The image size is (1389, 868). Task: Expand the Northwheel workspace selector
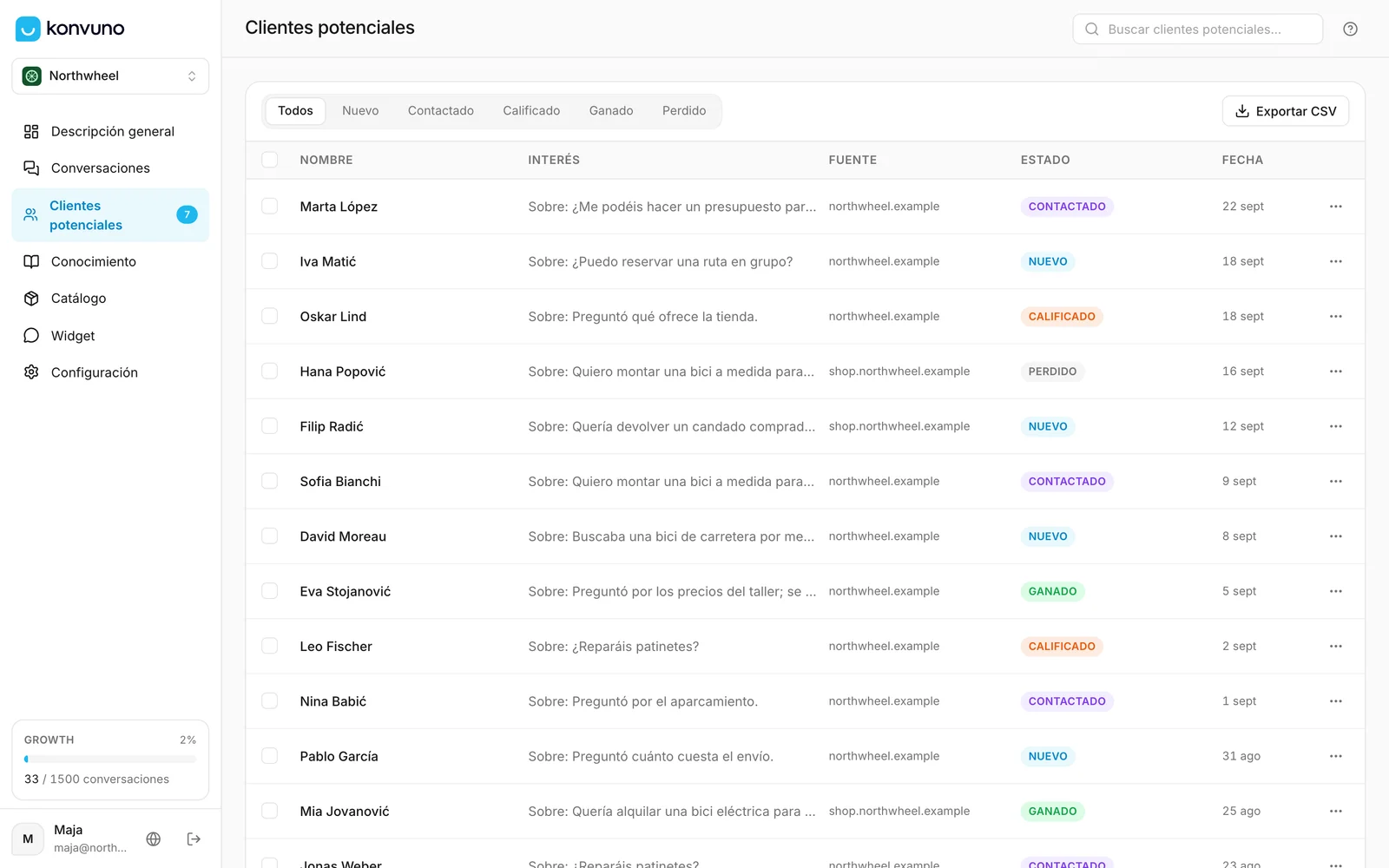point(110,76)
